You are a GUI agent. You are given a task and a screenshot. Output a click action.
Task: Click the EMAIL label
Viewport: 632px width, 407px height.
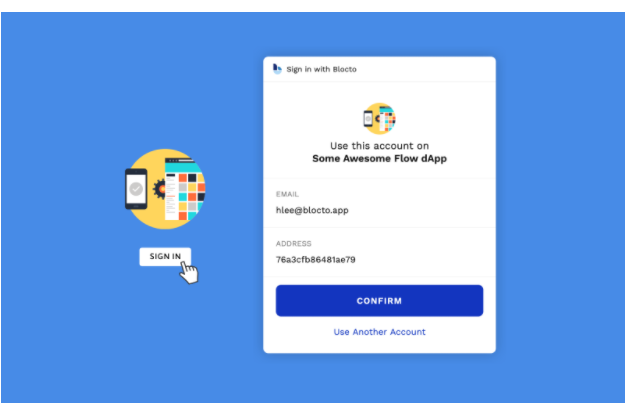pyautogui.click(x=287, y=194)
